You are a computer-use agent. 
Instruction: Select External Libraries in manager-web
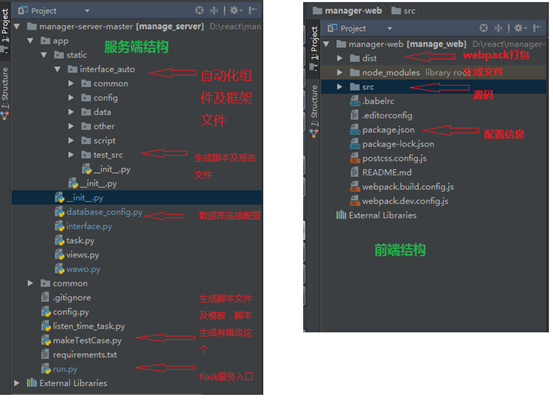pos(376,215)
